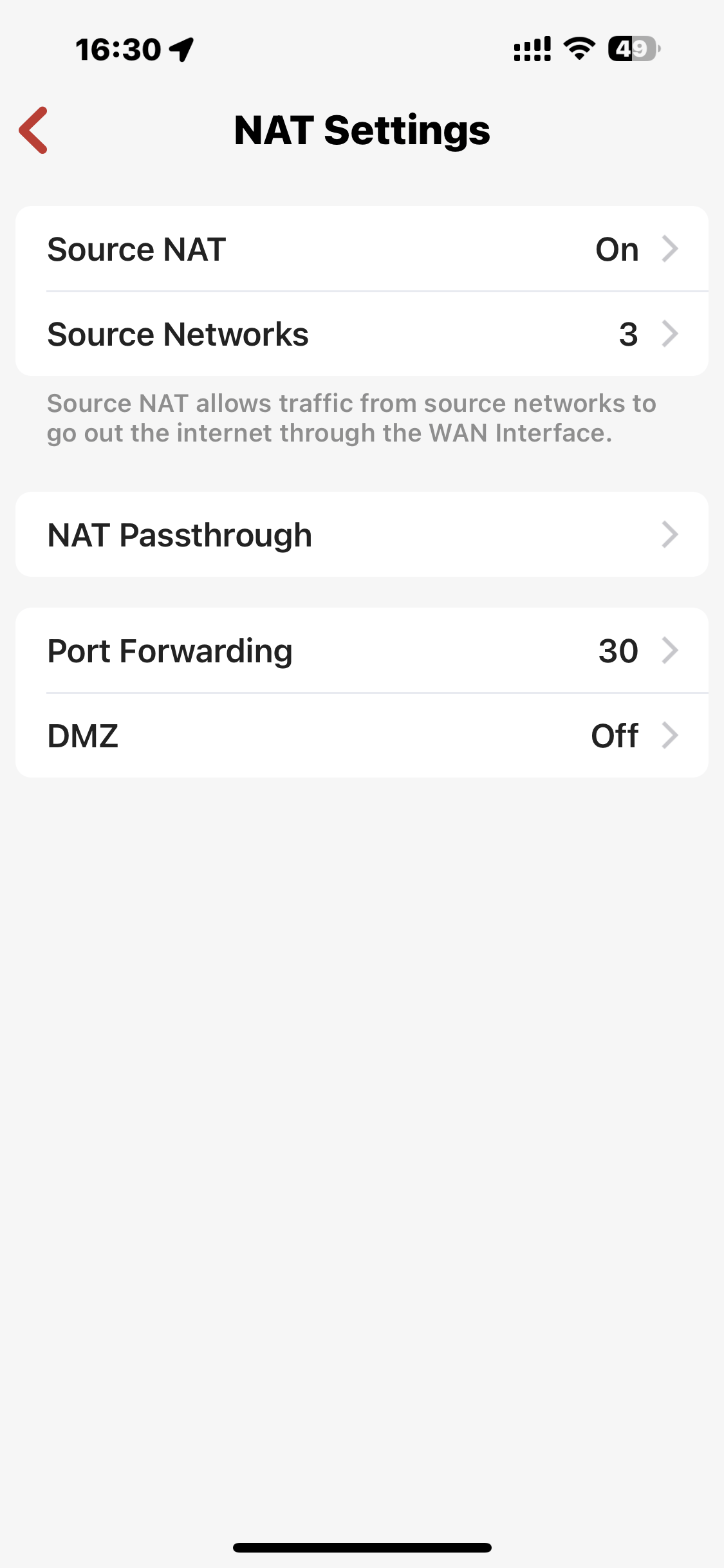This screenshot has width=724, height=1568.
Task: Tap the home indicator bar
Action: (362, 1547)
